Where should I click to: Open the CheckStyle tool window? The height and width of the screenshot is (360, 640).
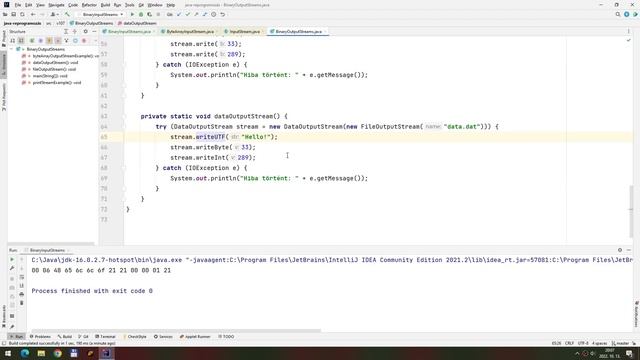pyautogui.click(x=135, y=337)
